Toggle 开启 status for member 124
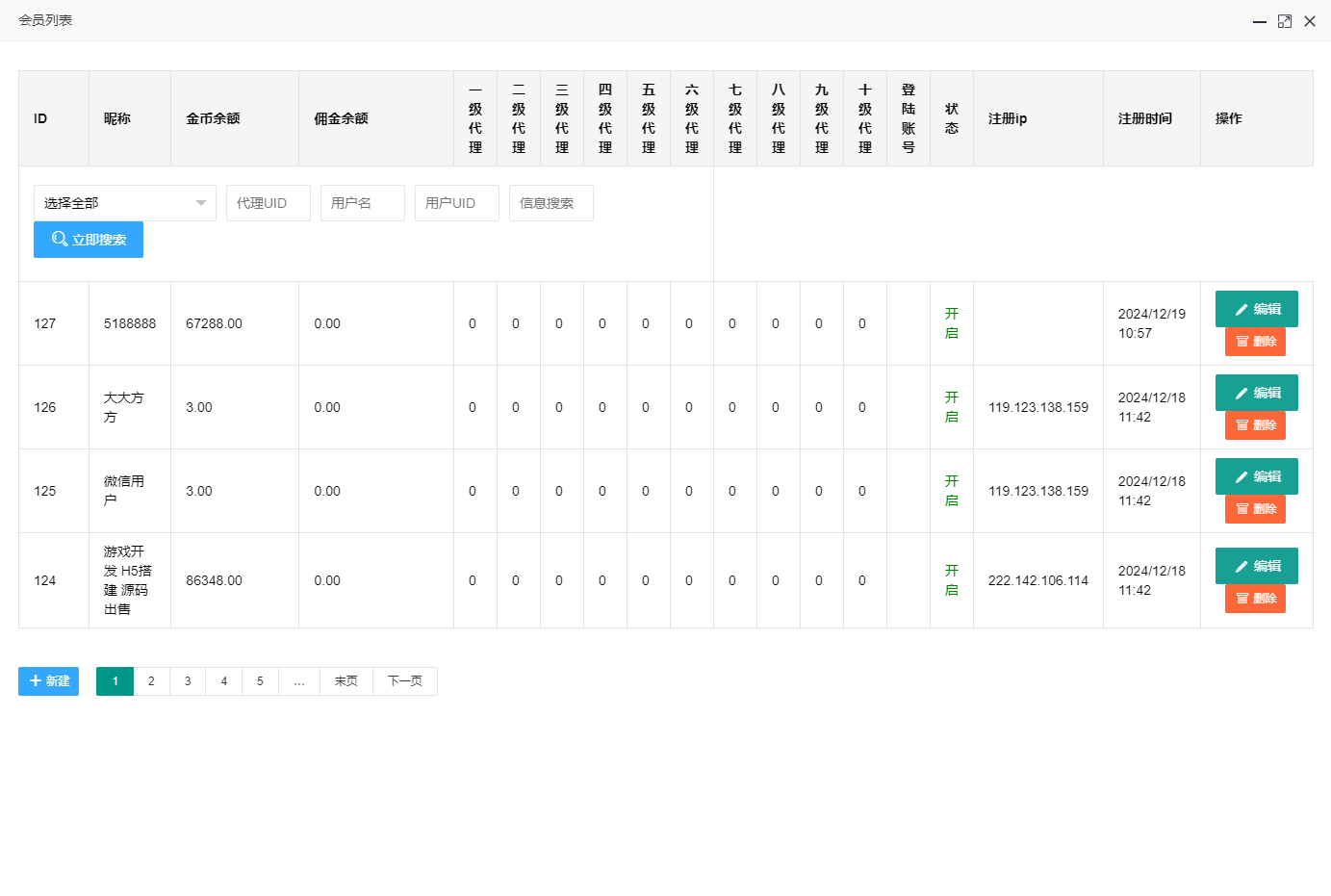This screenshot has height=896, width=1331. [951, 580]
